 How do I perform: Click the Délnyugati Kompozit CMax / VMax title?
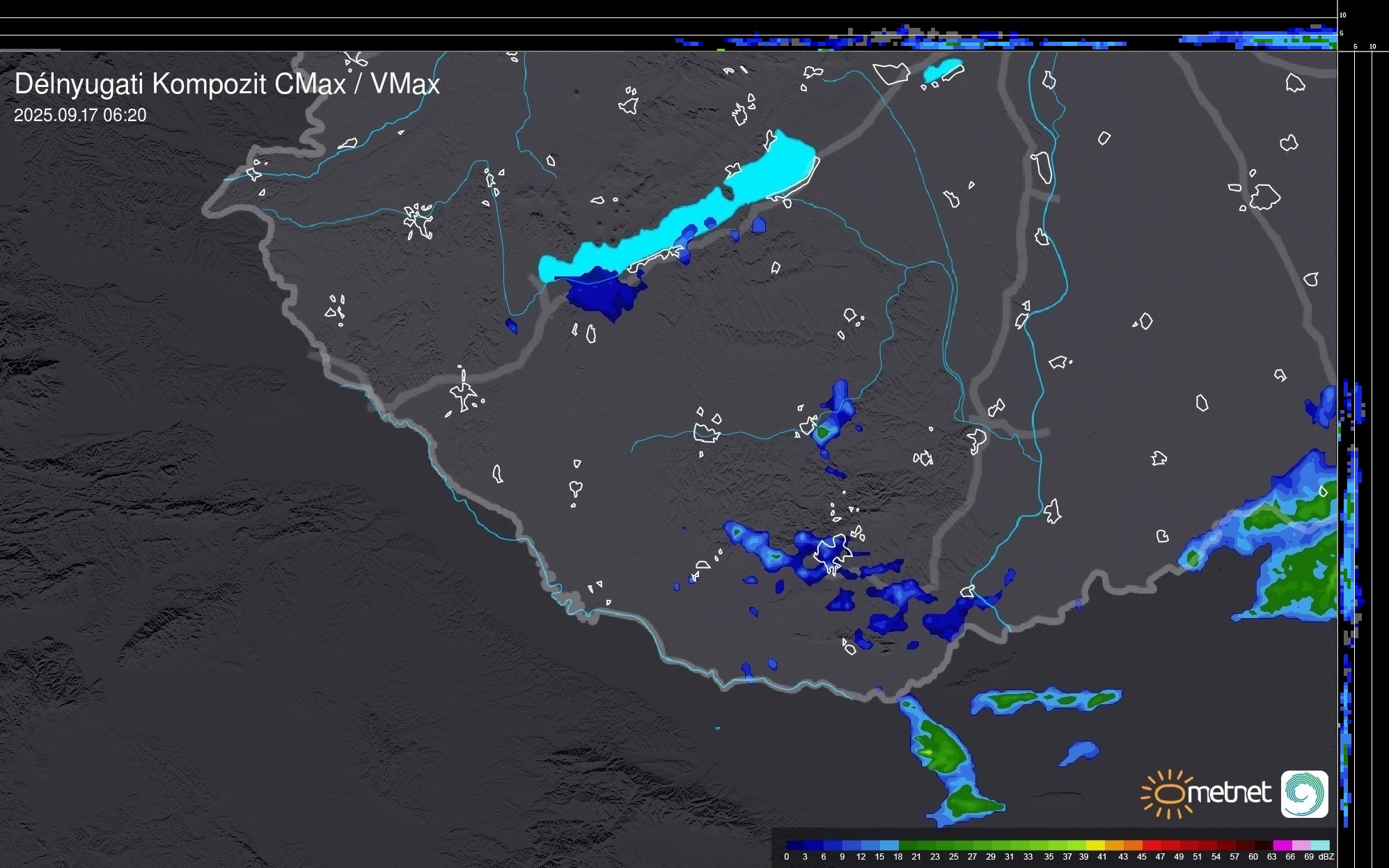227,84
